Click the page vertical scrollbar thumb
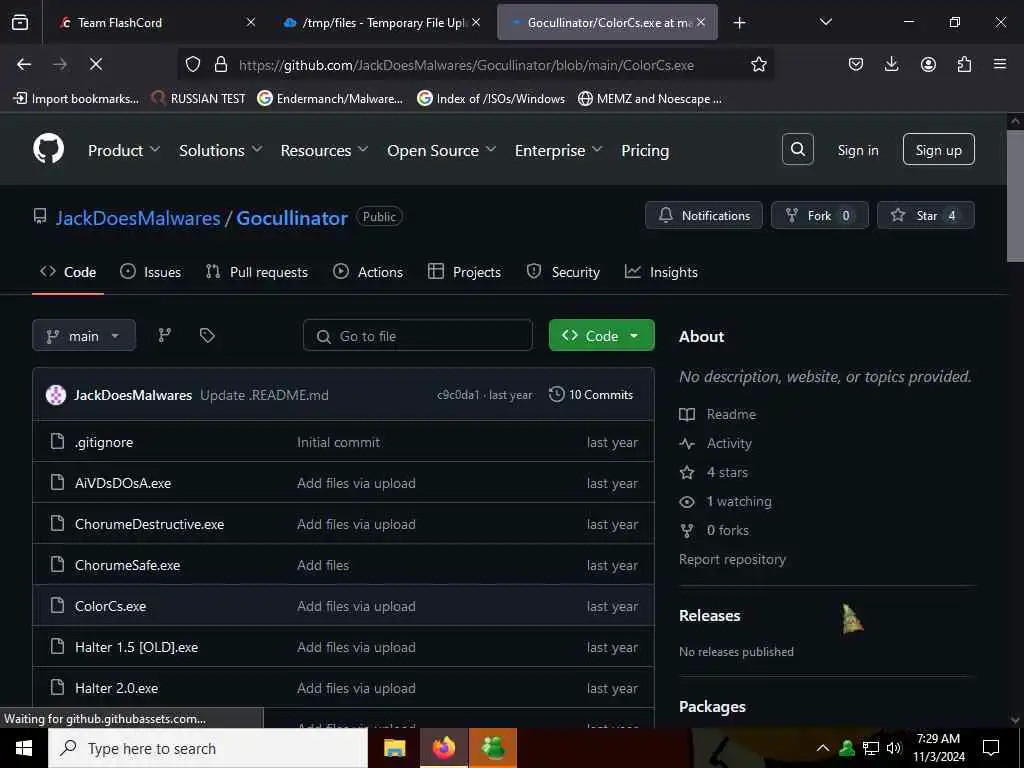Screen dimensions: 1024x768 (x=1015, y=196)
